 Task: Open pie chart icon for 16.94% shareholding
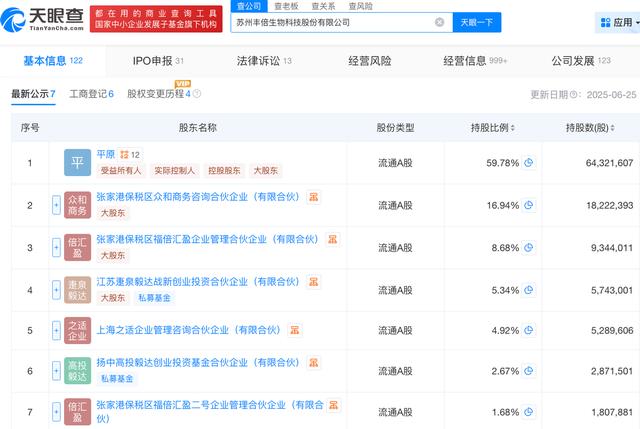tap(529, 205)
